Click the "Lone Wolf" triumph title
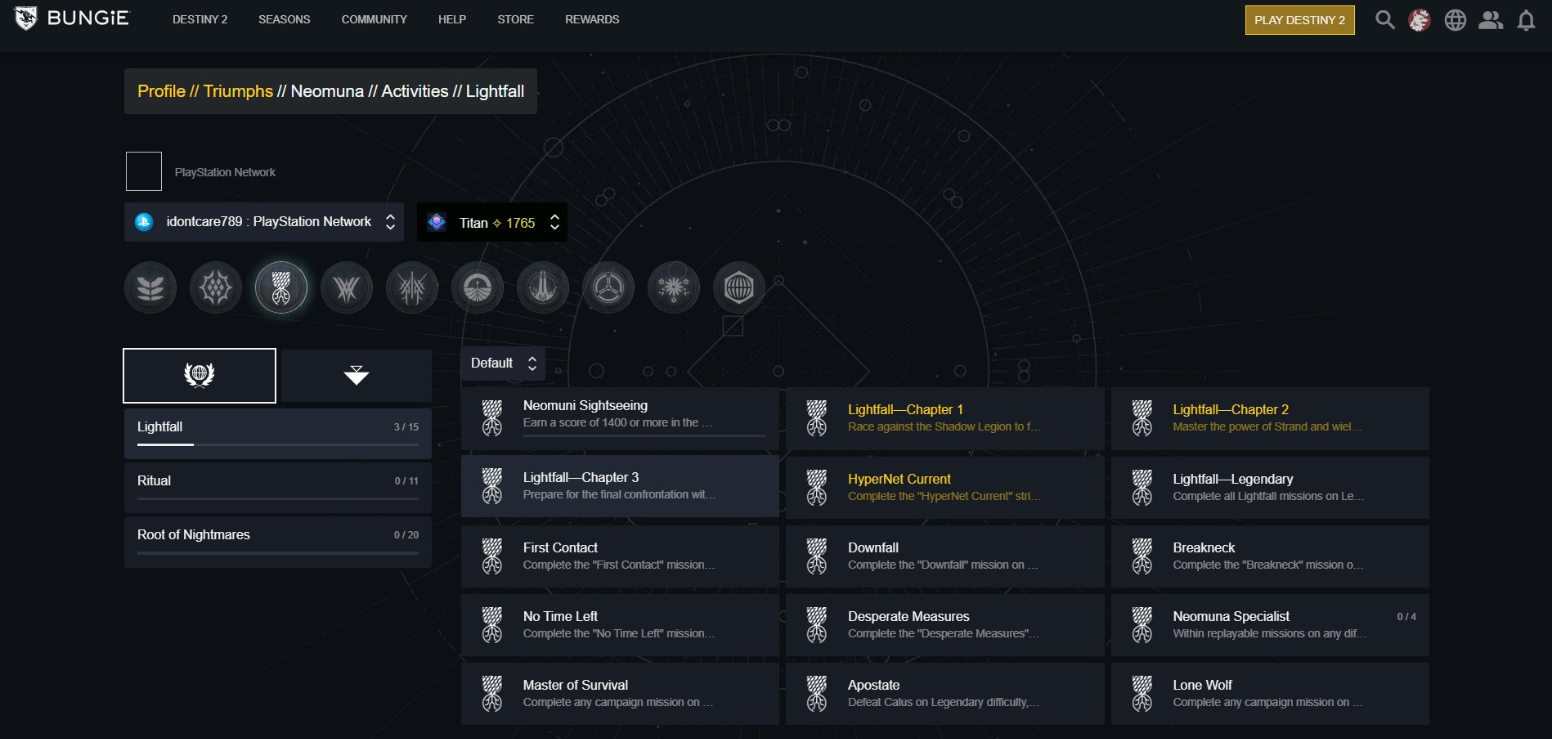The height and width of the screenshot is (739, 1552). point(1202,686)
